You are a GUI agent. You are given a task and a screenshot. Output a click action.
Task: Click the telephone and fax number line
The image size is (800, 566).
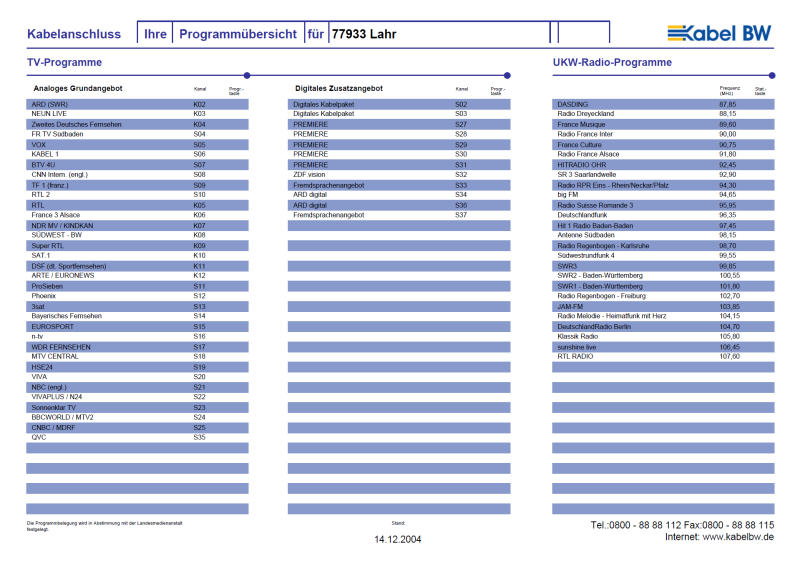pyautogui.click(x=682, y=525)
